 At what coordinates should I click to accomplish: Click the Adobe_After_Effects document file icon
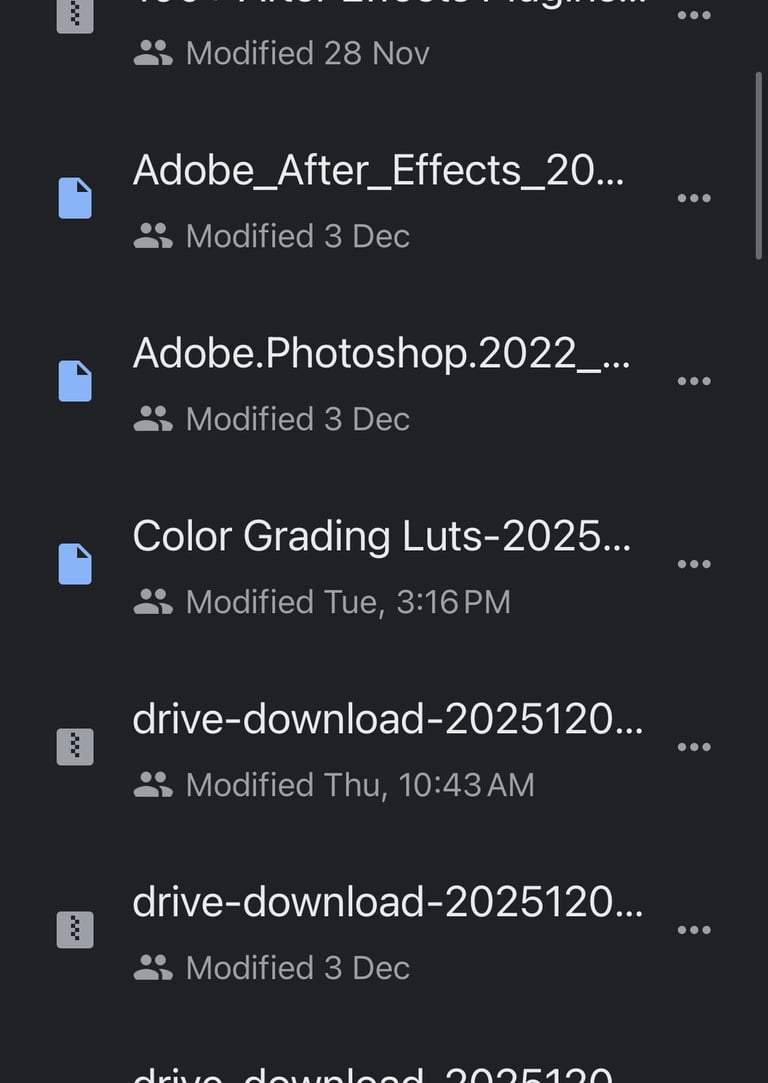(75, 198)
